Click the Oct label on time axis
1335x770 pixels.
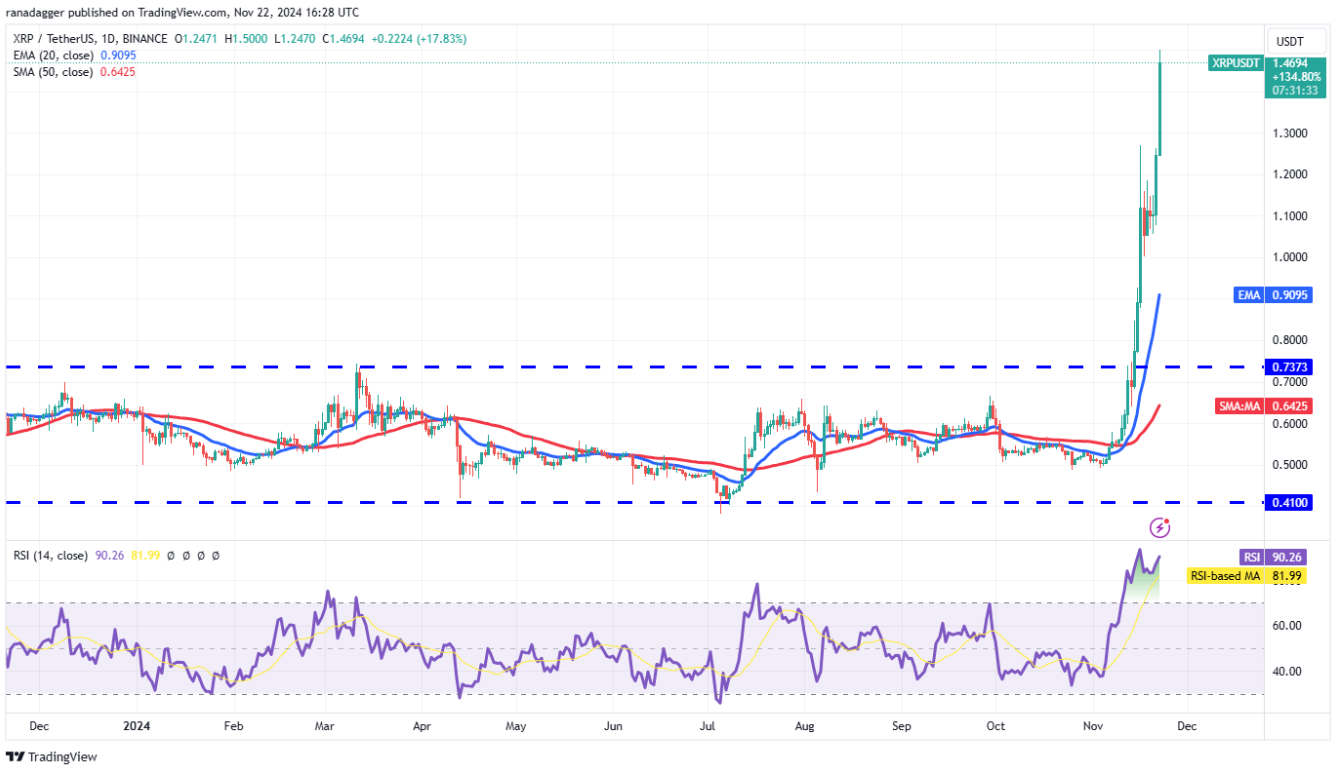tap(997, 725)
